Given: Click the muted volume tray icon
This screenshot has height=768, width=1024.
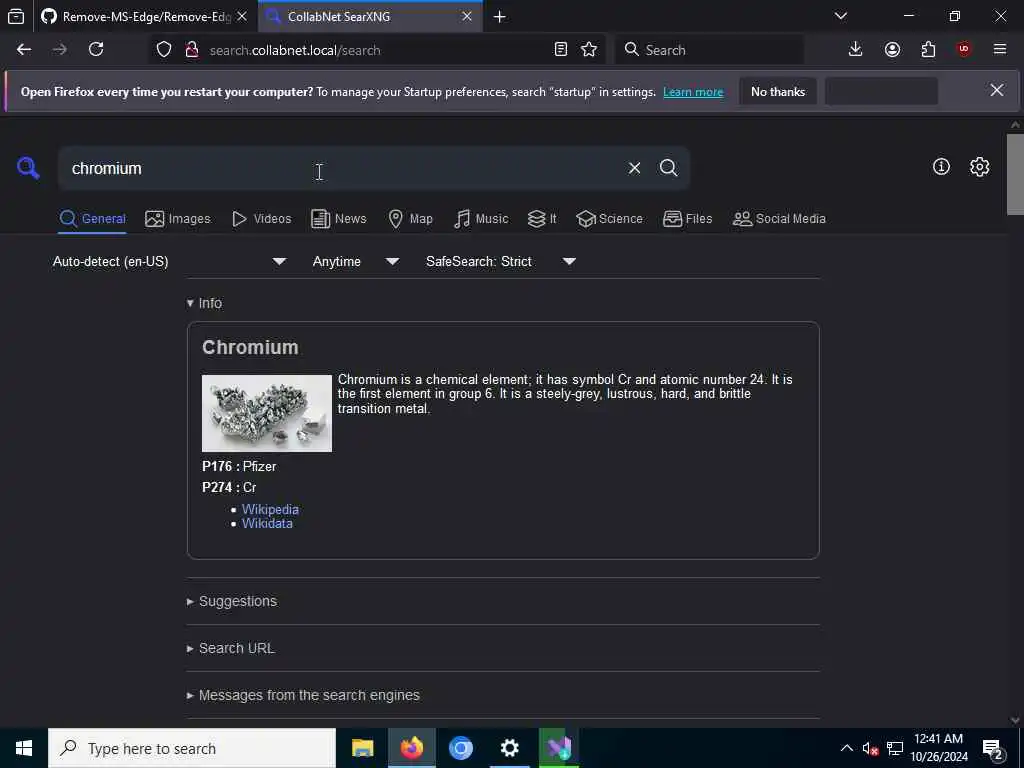Looking at the screenshot, I should [870, 749].
